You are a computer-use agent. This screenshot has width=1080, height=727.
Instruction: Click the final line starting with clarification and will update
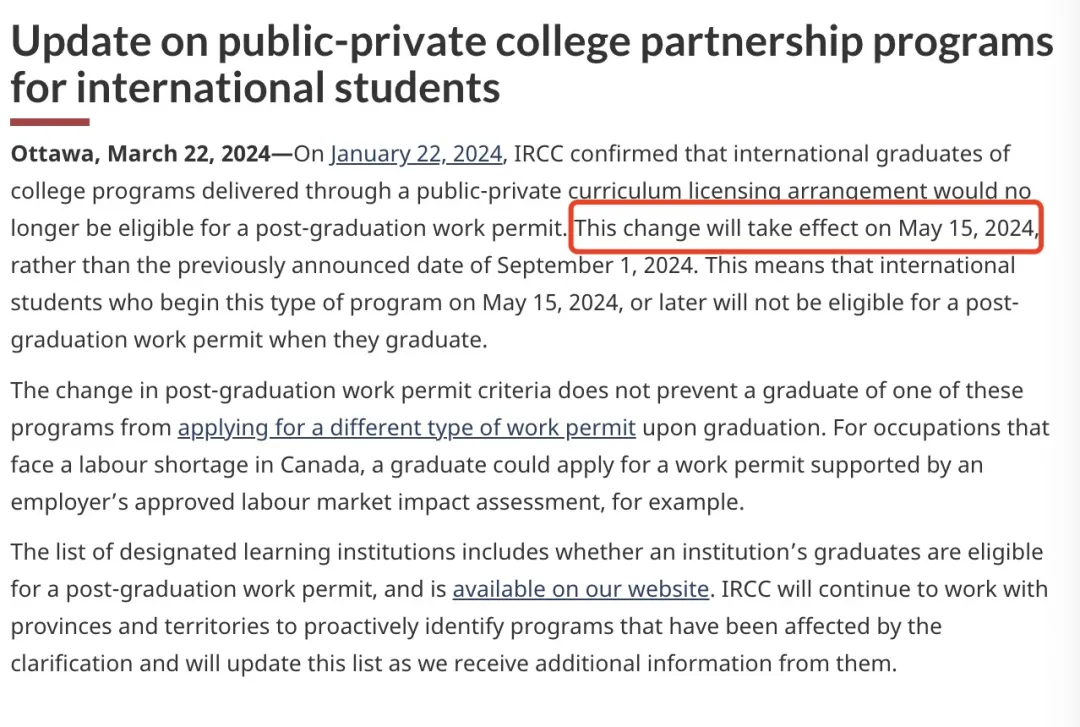(x=454, y=664)
